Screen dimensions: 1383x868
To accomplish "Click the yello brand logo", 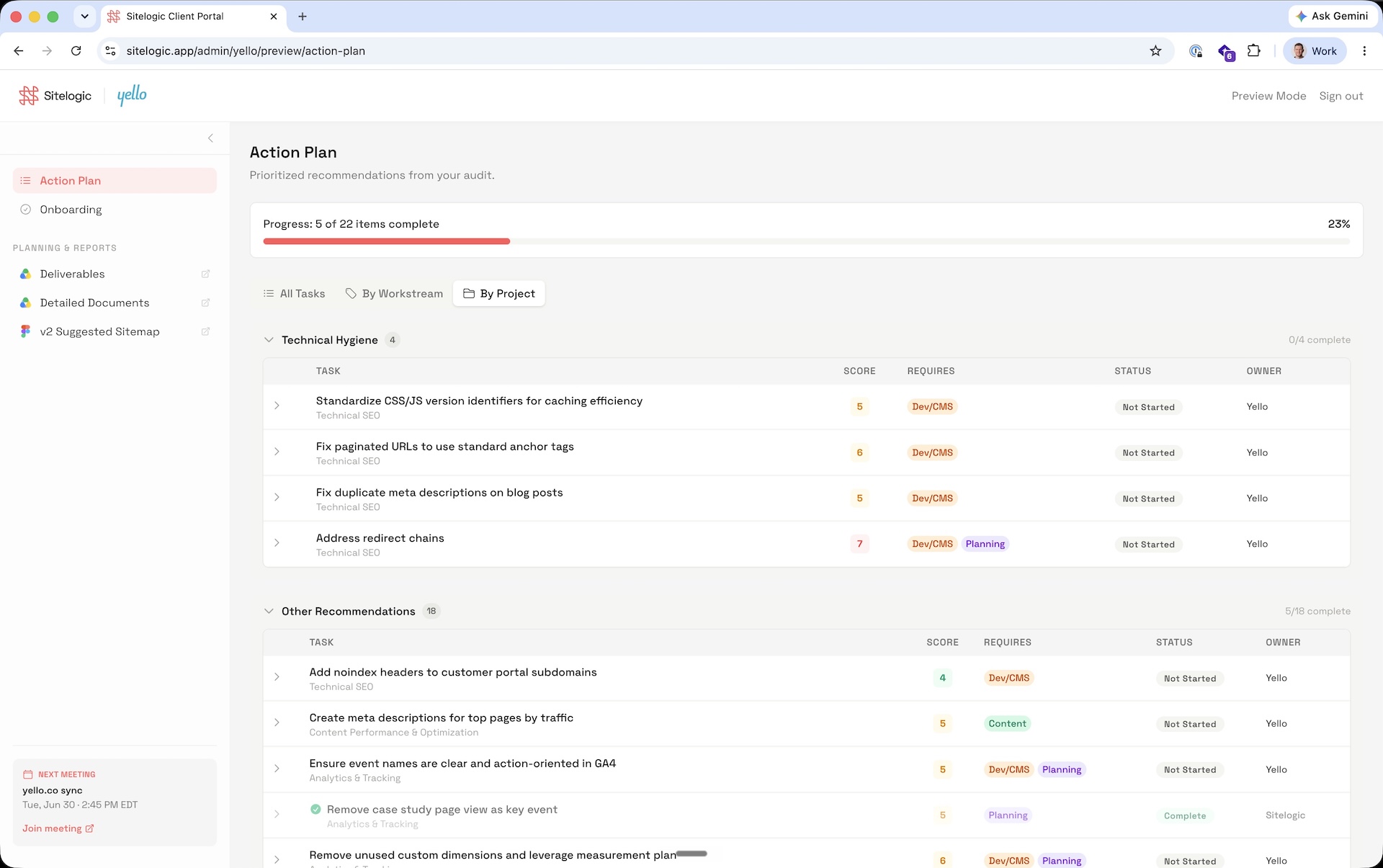I will pyautogui.click(x=132, y=96).
